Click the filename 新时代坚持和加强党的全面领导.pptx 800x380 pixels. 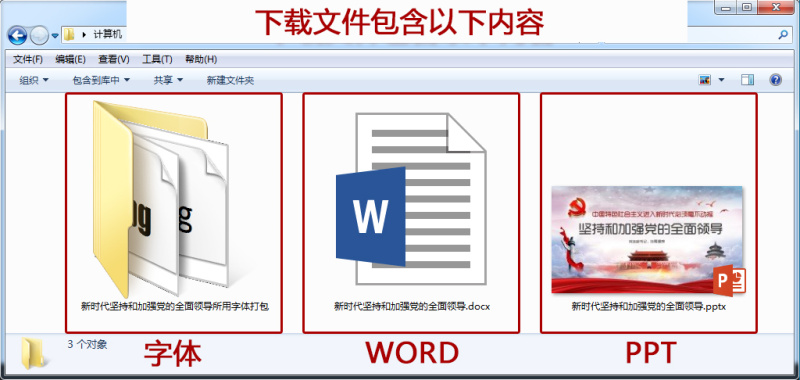pyautogui.click(x=648, y=307)
